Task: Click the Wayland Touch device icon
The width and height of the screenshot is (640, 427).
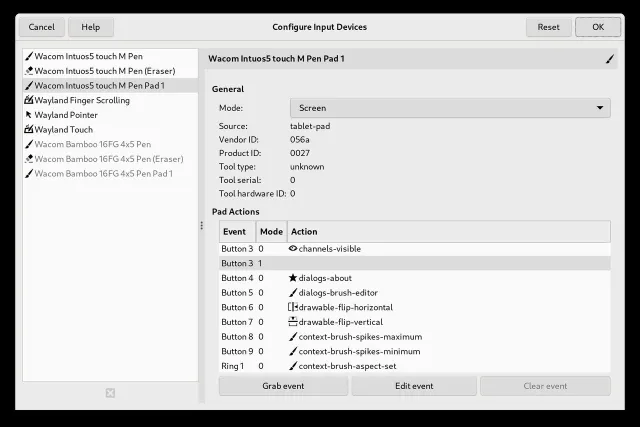Action: pyautogui.click(x=29, y=129)
